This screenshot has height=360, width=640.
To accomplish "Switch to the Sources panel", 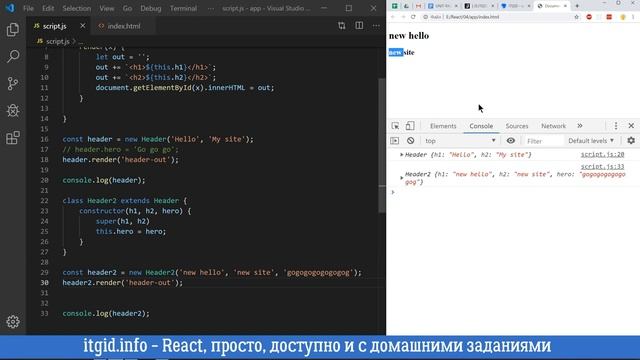I will pos(517,126).
